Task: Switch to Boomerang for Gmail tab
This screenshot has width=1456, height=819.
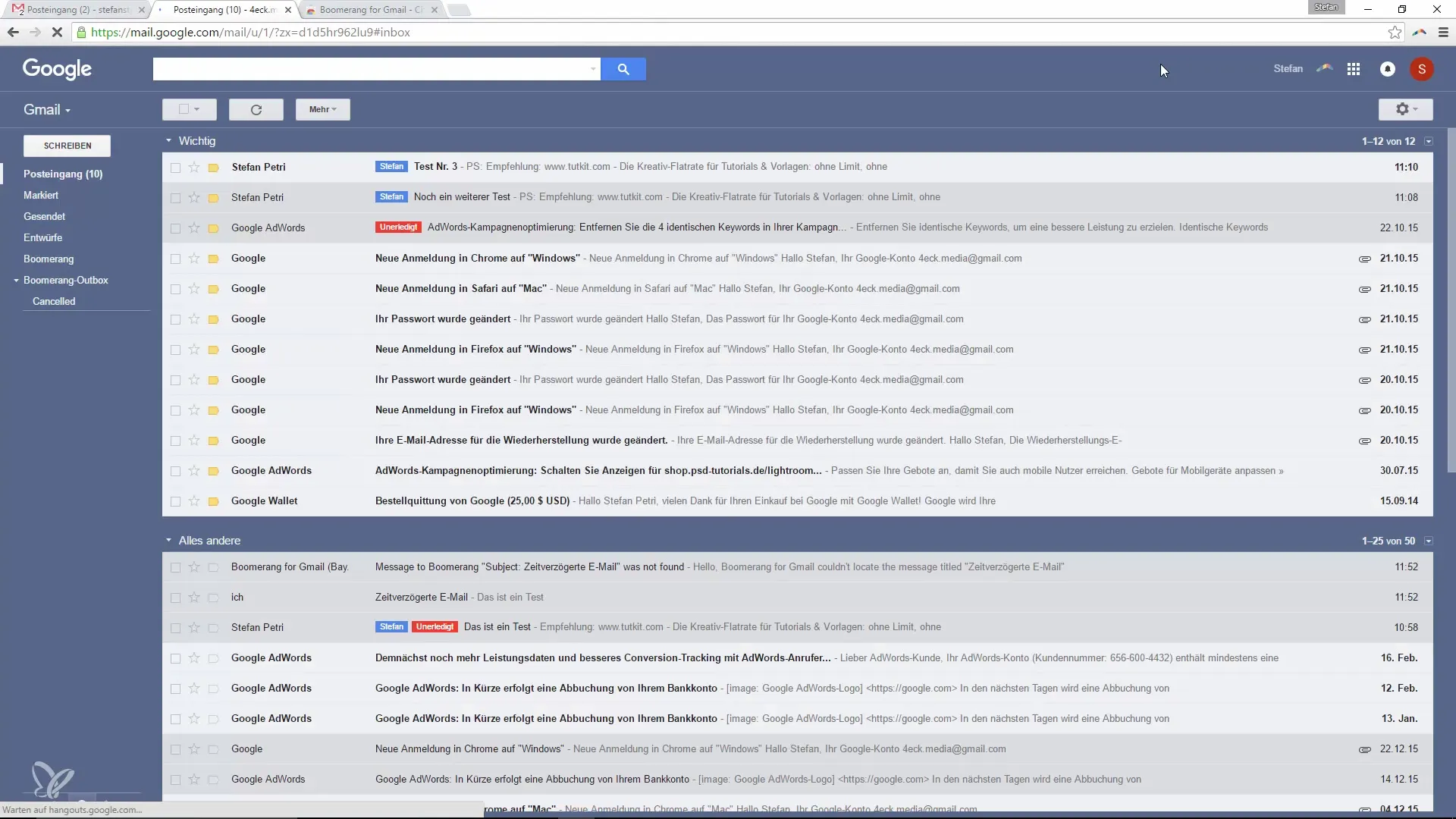Action: pyautogui.click(x=372, y=10)
